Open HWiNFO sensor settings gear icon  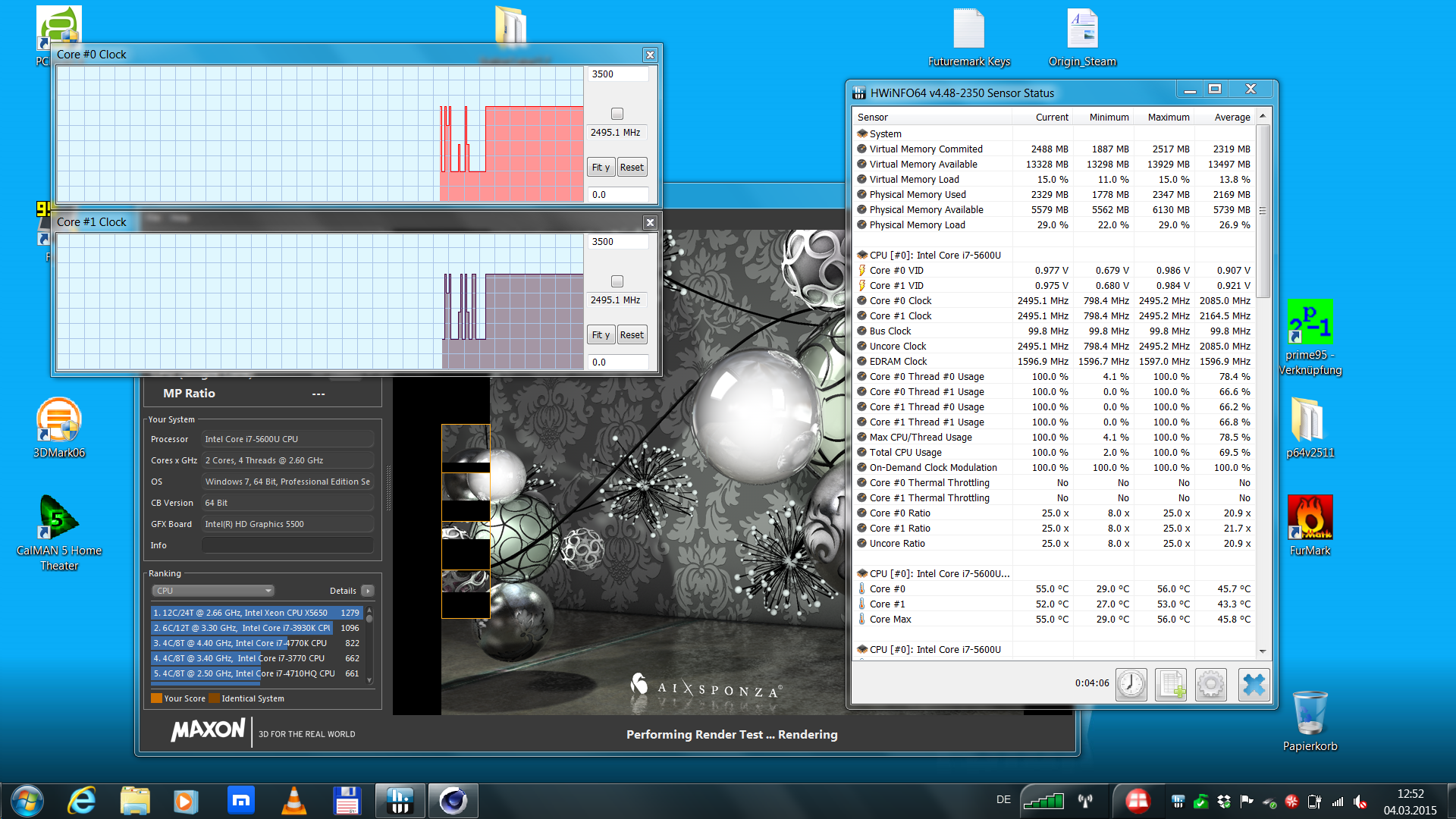pos(1211,684)
